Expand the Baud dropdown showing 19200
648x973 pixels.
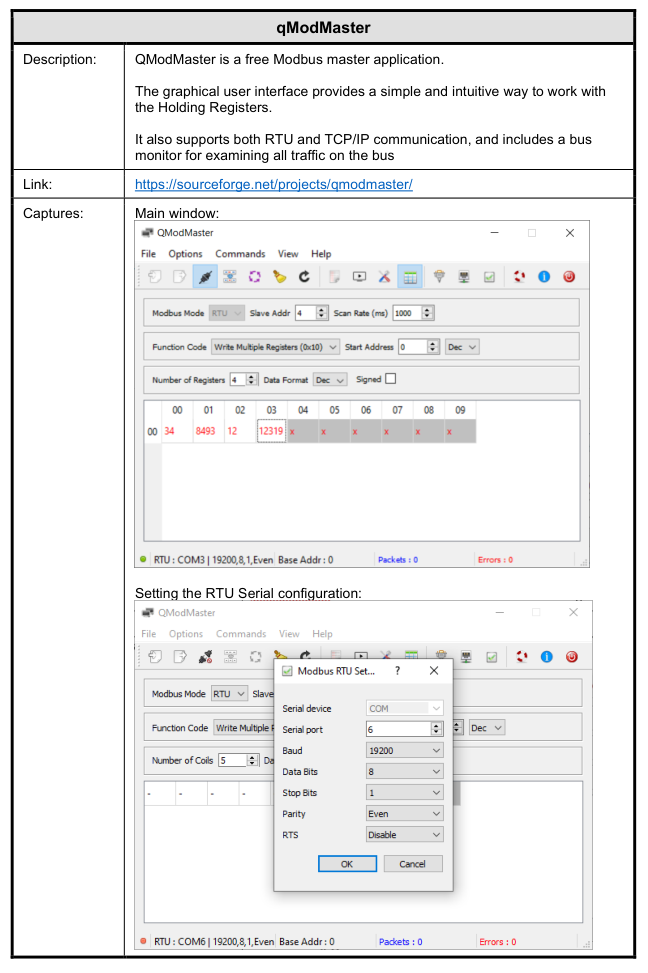pyautogui.click(x=404, y=750)
